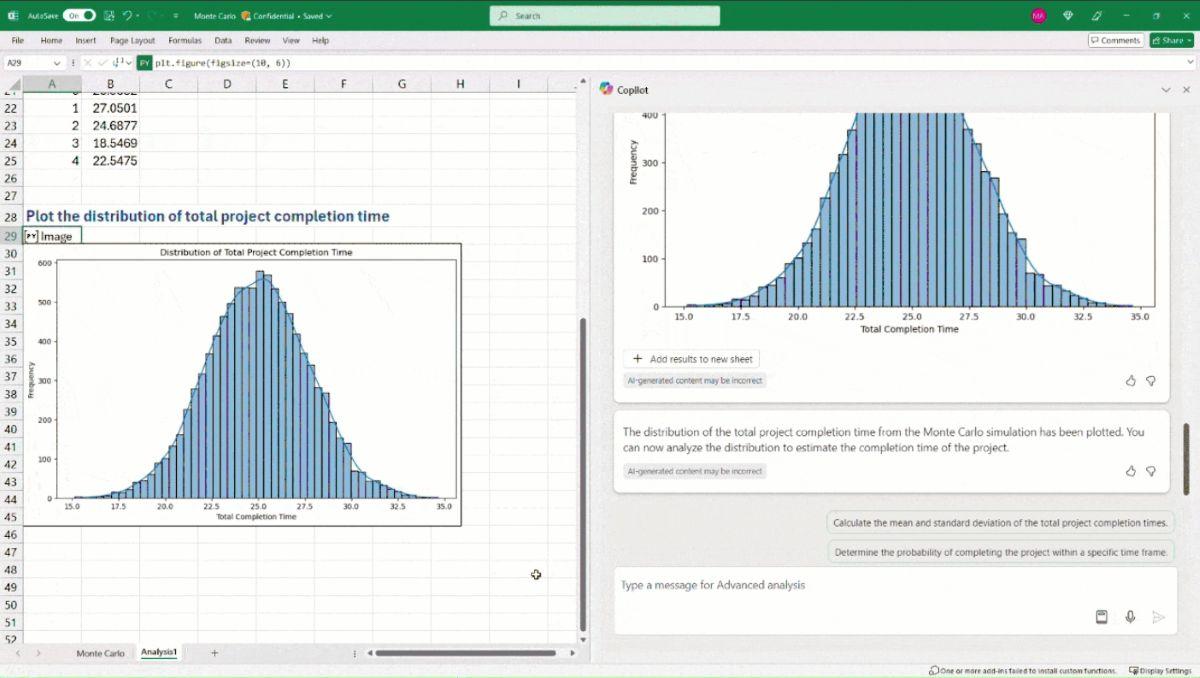Open the Page Layout ribbon tab
The width and height of the screenshot is (1200, 678).
click(132, 41)
